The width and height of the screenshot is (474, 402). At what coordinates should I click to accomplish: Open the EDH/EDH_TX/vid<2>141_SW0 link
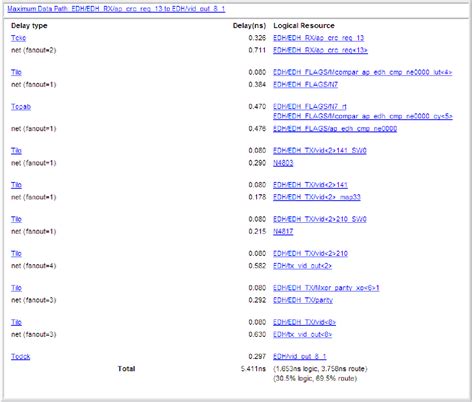click(x=320, y=151)
